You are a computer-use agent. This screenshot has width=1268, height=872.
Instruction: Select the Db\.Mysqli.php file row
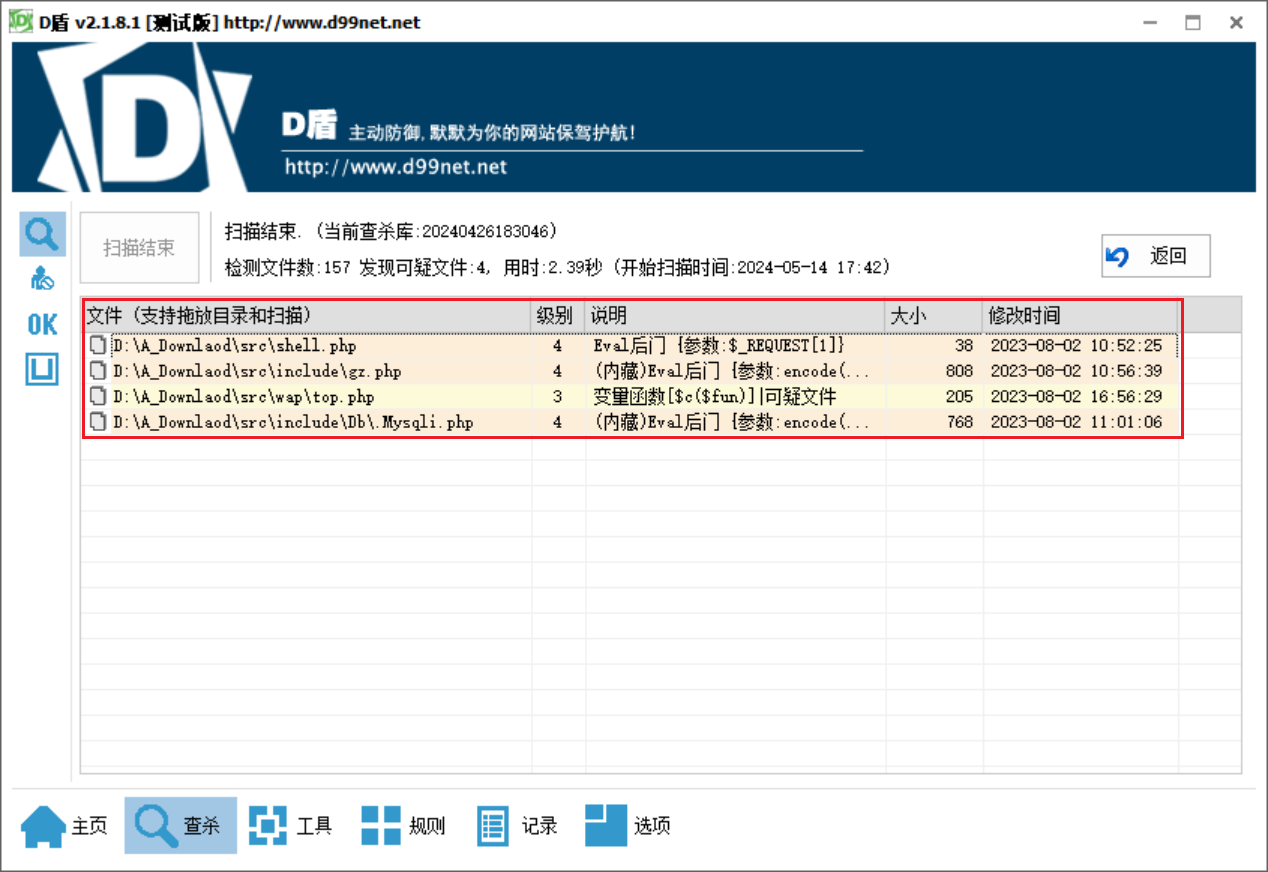pyautogui.click(x=630, y=422)
